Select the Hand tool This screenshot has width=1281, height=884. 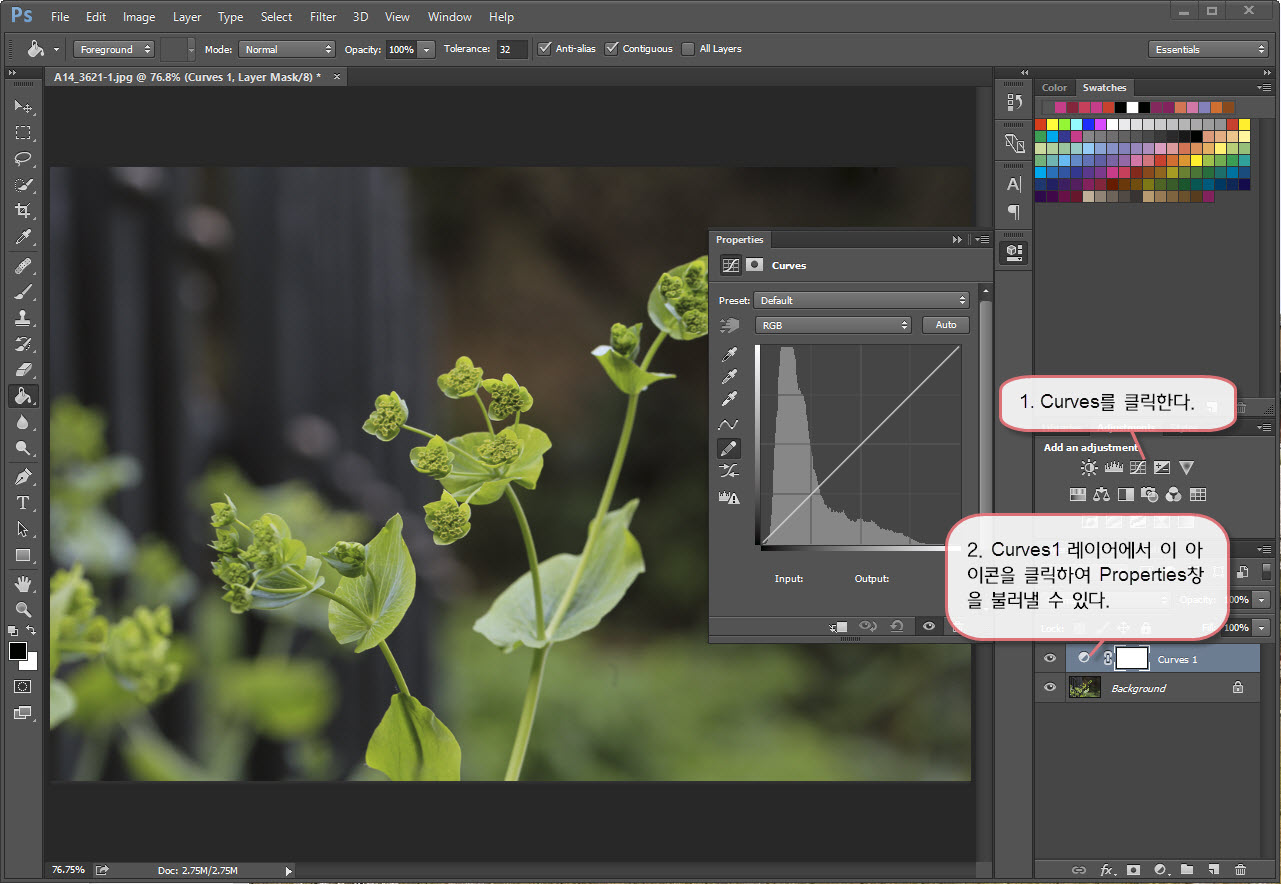click(x=23, y=584)
